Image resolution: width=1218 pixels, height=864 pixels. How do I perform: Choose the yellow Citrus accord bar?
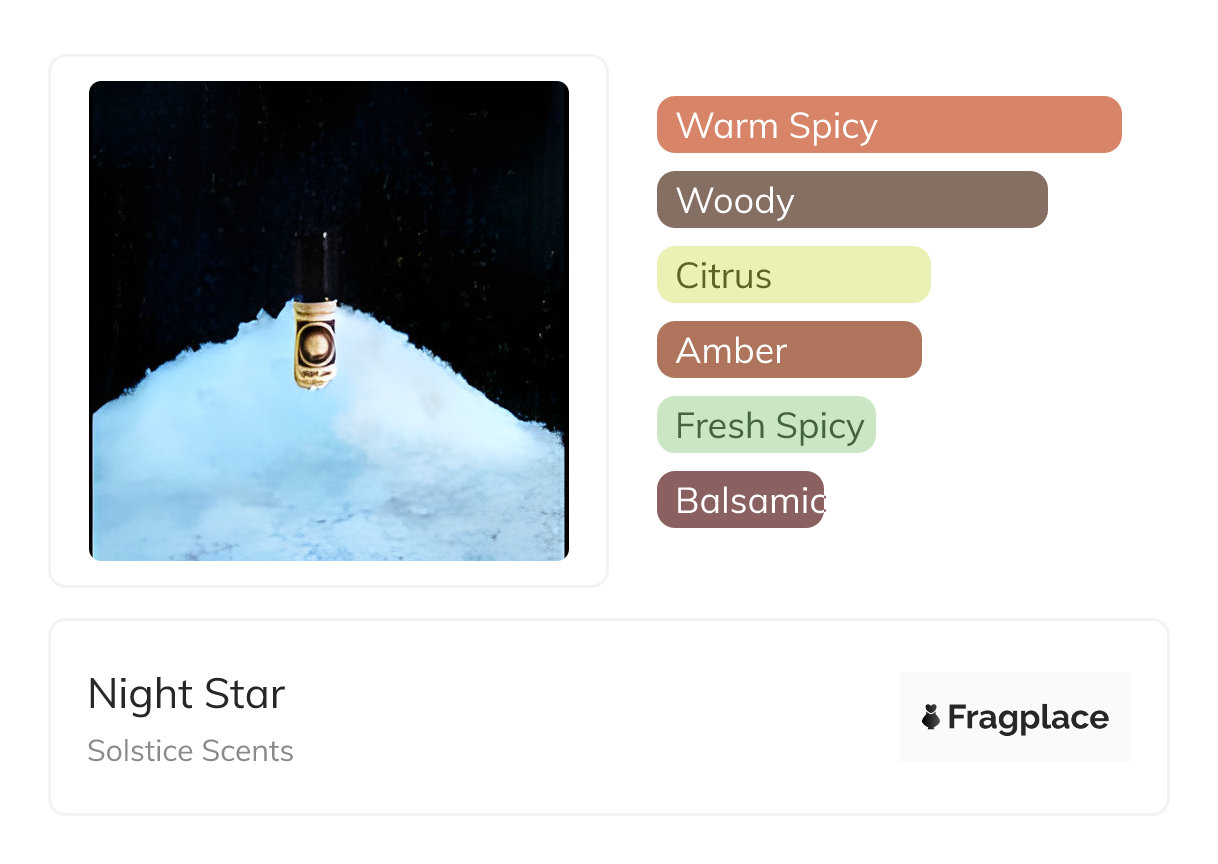pyautogui.click(x=794, y=275)
